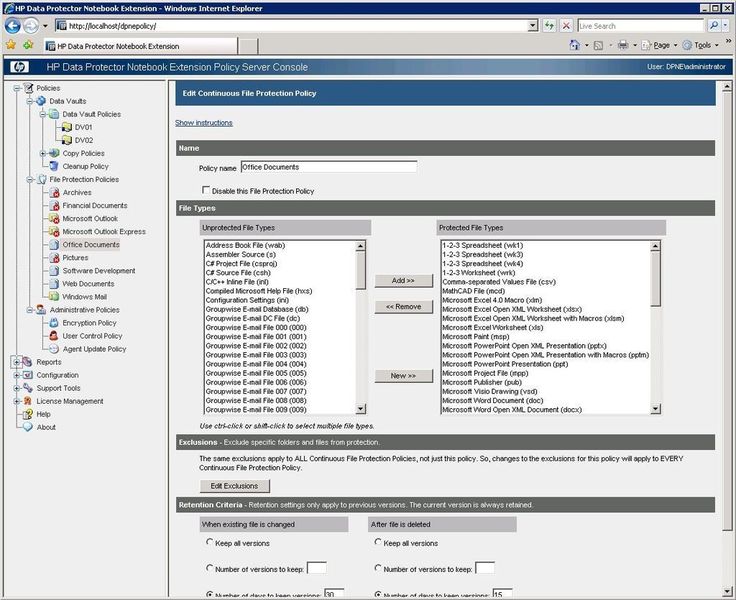The image size is (736, 600).
Task: Click the Help book icon
Action: point(28,414)
